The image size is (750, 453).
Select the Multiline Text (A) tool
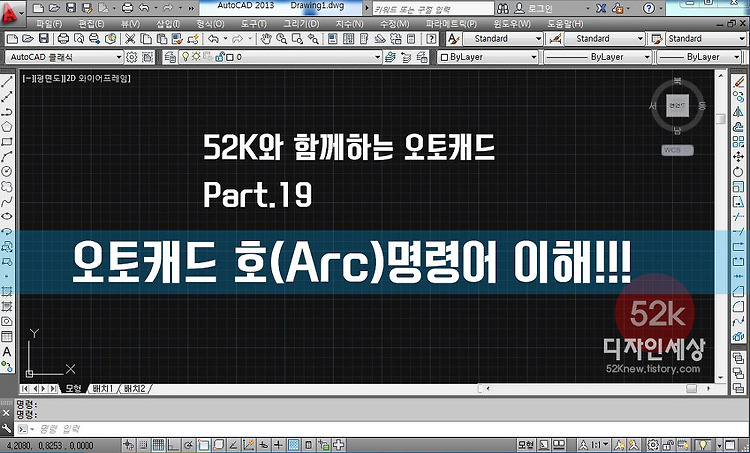(7, 352)
